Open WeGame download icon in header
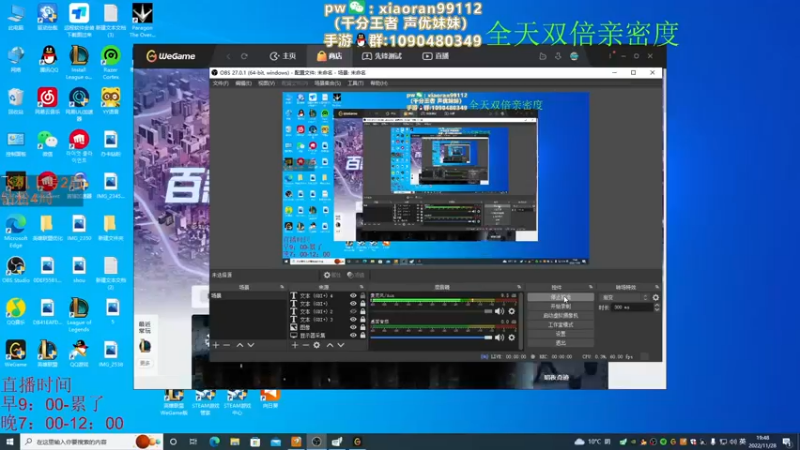Screen dimensions: 800x450 pyautogui.click(x=558, y=56)
